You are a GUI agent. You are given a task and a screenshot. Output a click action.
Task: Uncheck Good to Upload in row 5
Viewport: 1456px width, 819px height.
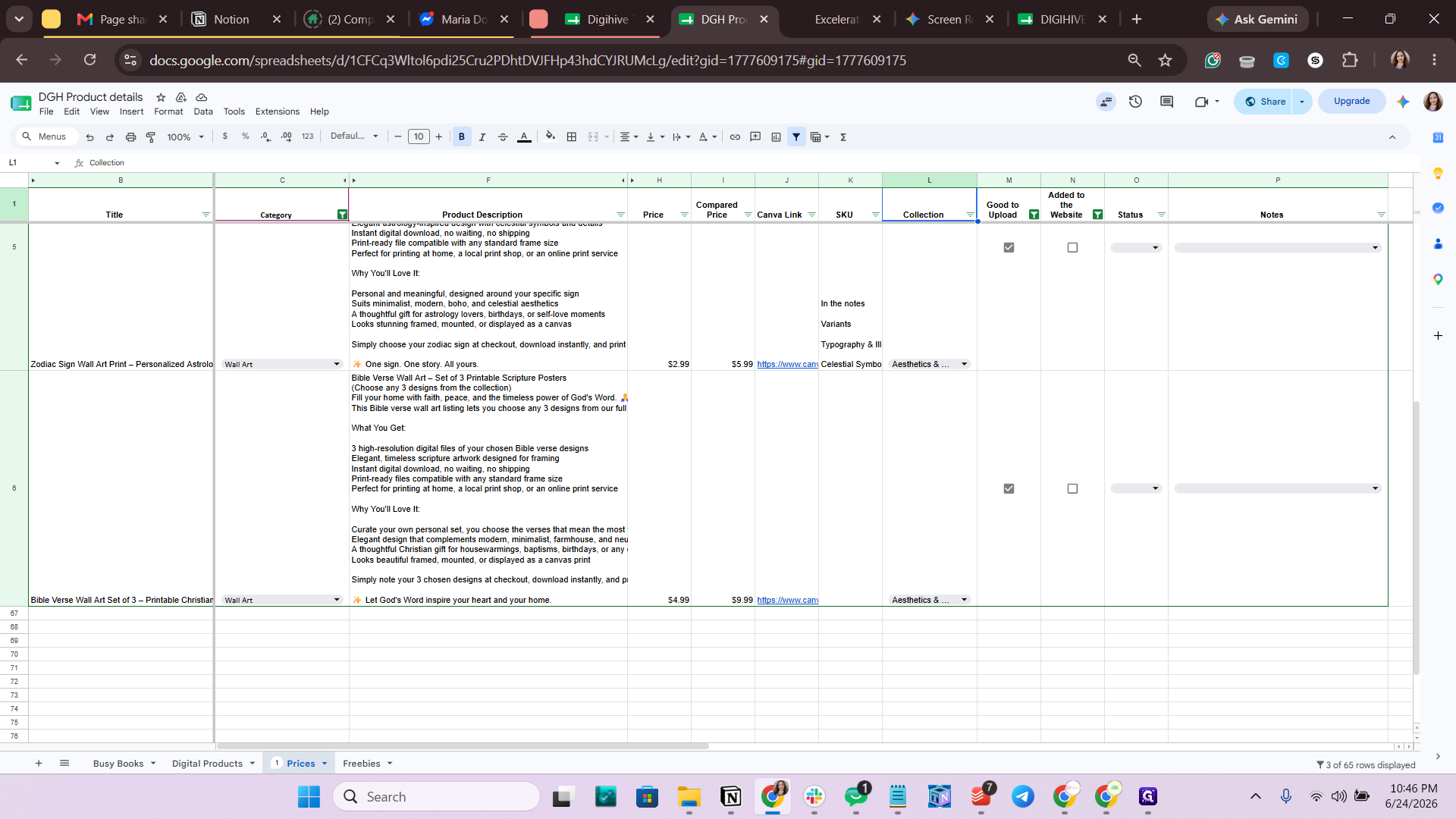(1009, 247)
